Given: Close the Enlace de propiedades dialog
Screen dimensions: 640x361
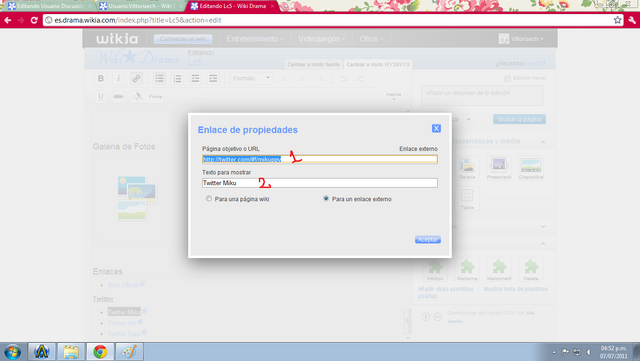Looking at the screenshot, I should coord(436,128).
